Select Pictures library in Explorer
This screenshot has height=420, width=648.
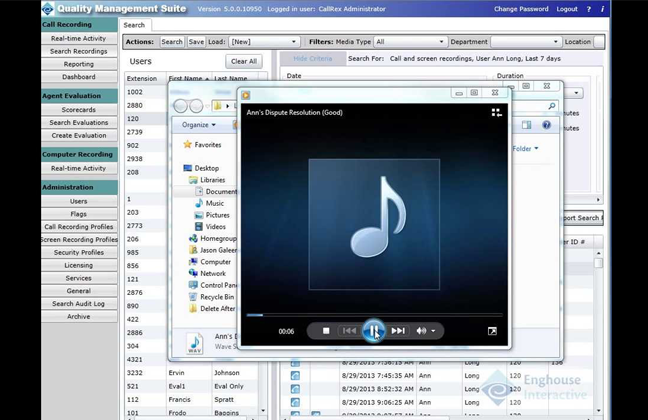point(212,215)
